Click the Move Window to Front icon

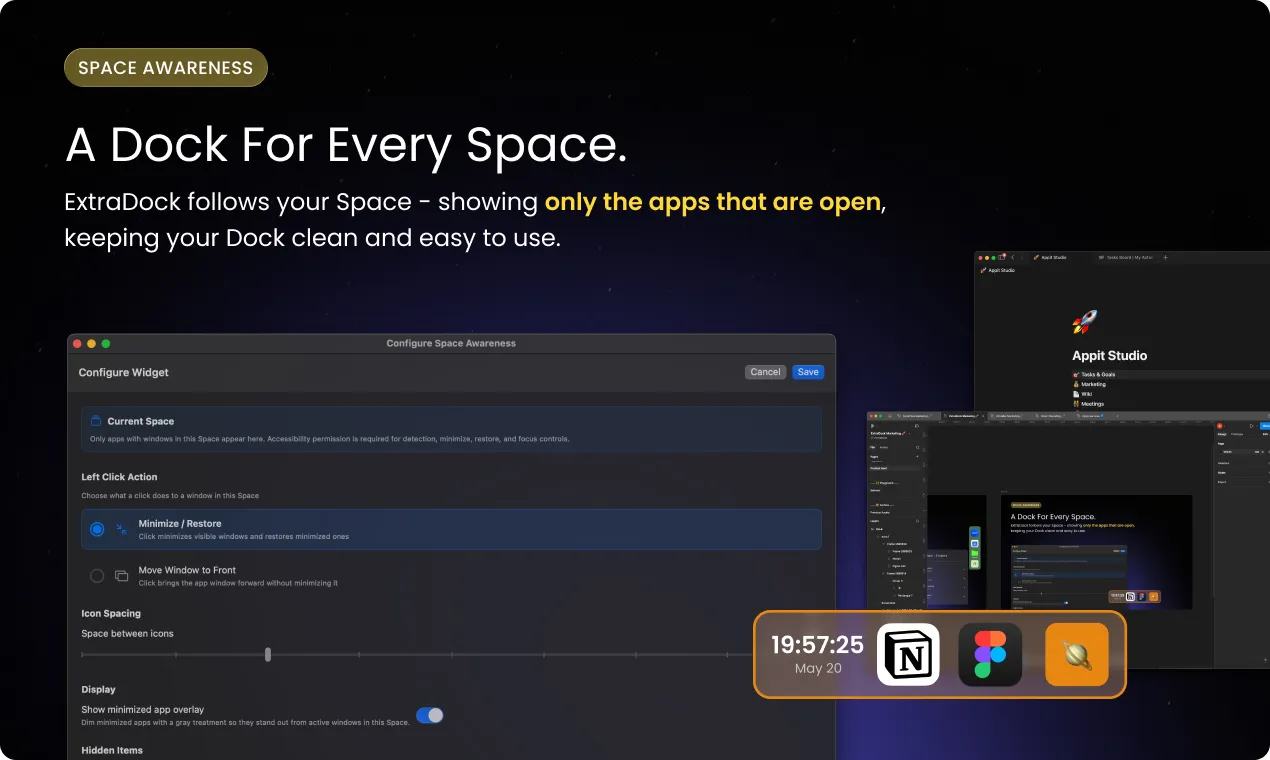point(122,576)
